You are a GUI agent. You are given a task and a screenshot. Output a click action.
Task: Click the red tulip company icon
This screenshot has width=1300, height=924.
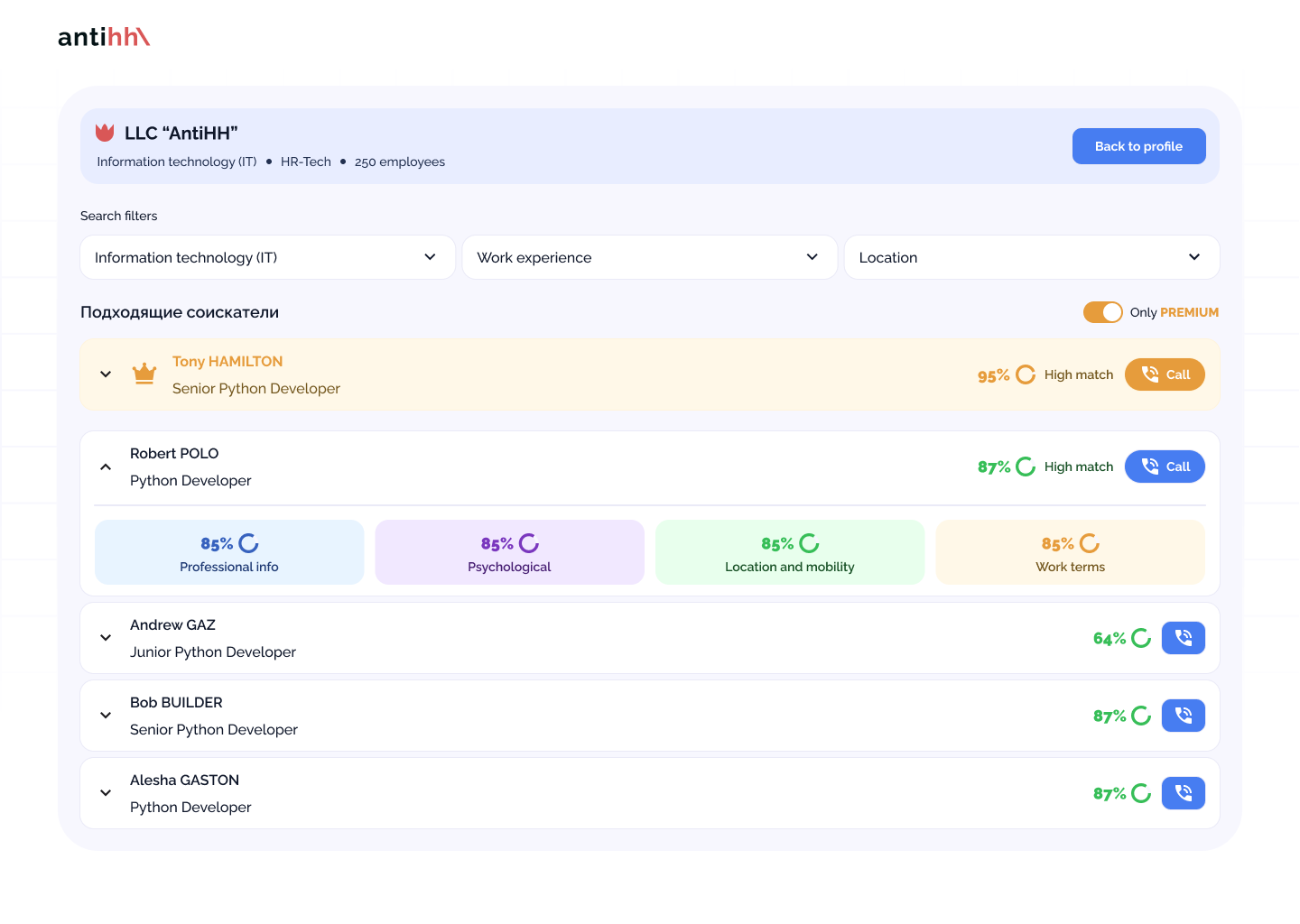[x=105, y=133]
